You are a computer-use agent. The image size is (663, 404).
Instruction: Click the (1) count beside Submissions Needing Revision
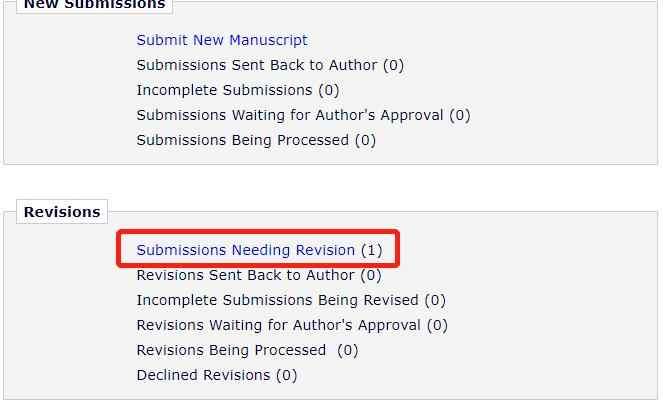(372, 250)
